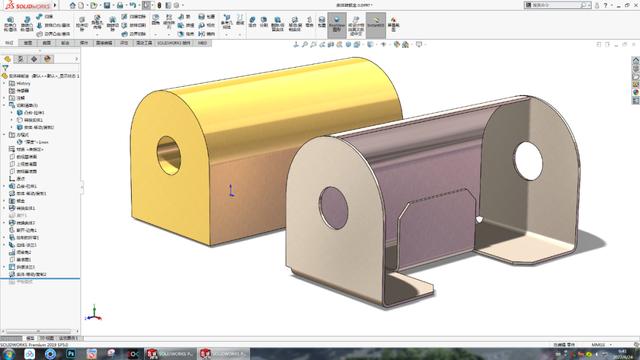Click the Save icon in quick access bar
This screenshot has width=640, height=360.
coord(107,5)
